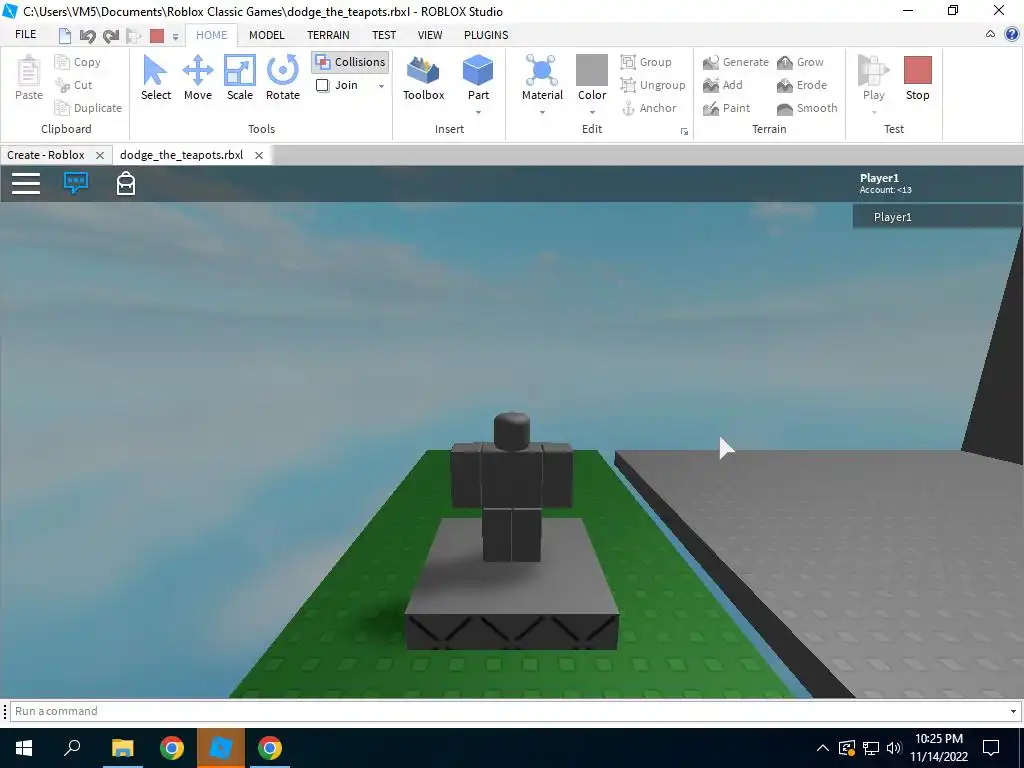Open the backpack inventory icon
Viewport: 1024px width, 768px height.
(125, 184)
